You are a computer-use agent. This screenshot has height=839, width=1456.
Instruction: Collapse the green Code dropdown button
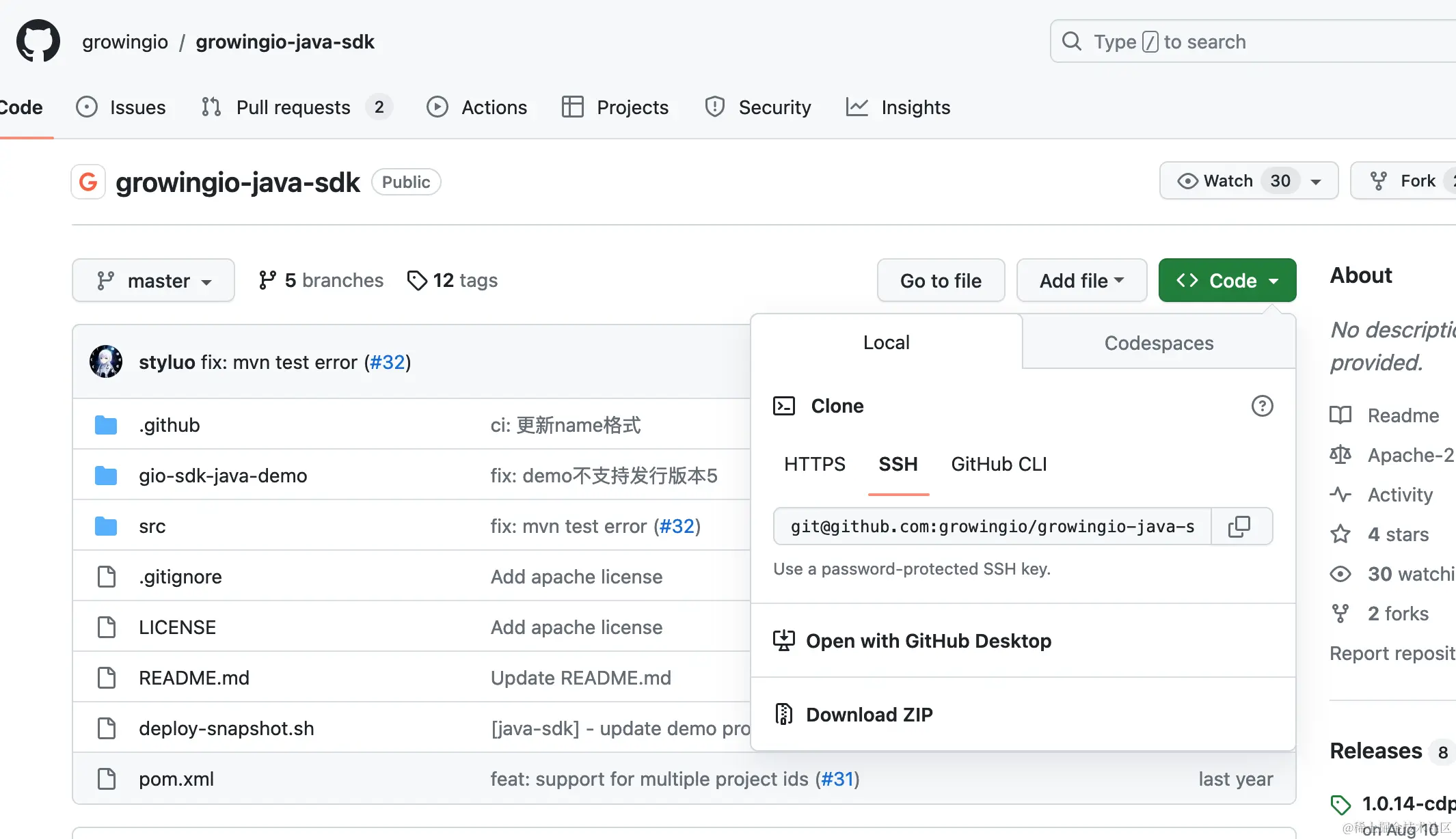coord(1227,280)
